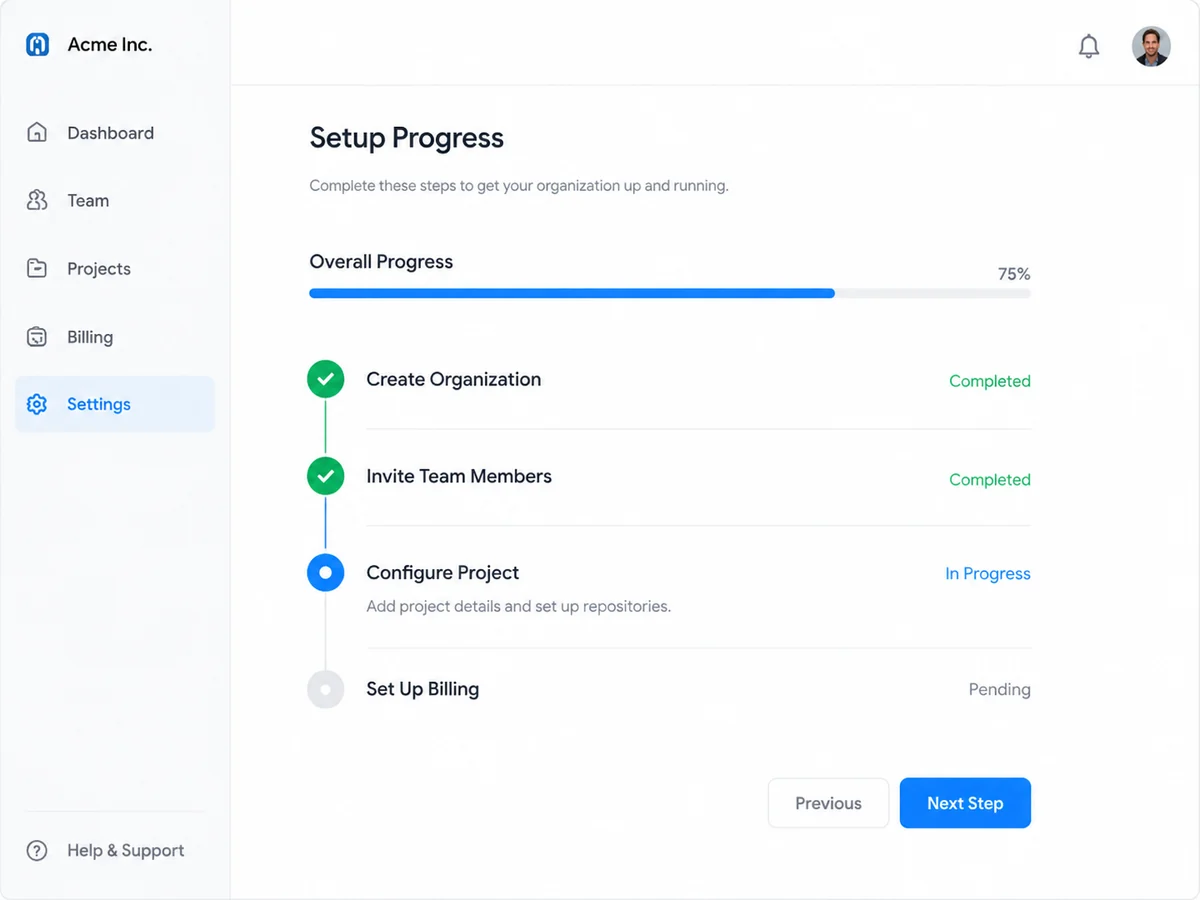Go to Dashboard in sidebar
The image size is (1200, 900).
pos(115,133)
